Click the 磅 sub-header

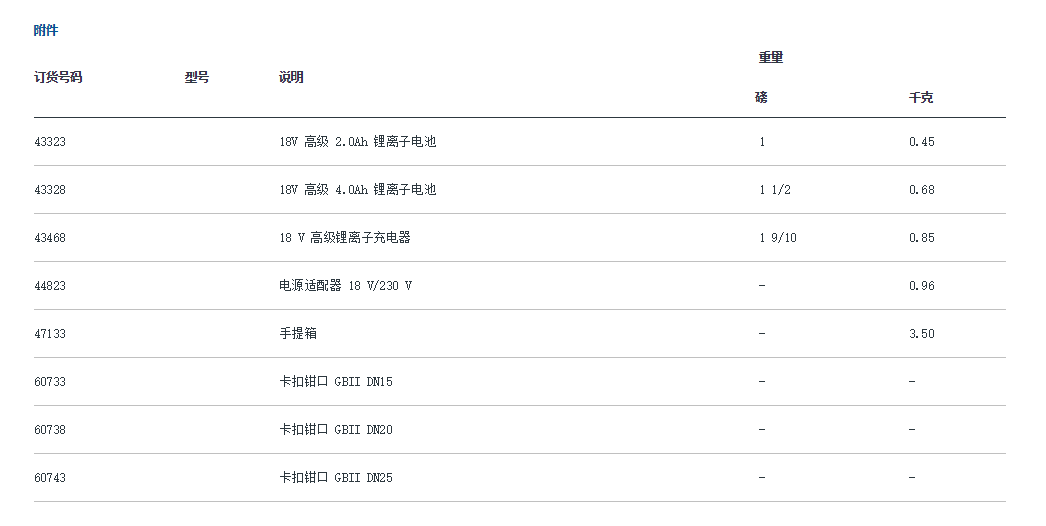[x=762, y=97]
